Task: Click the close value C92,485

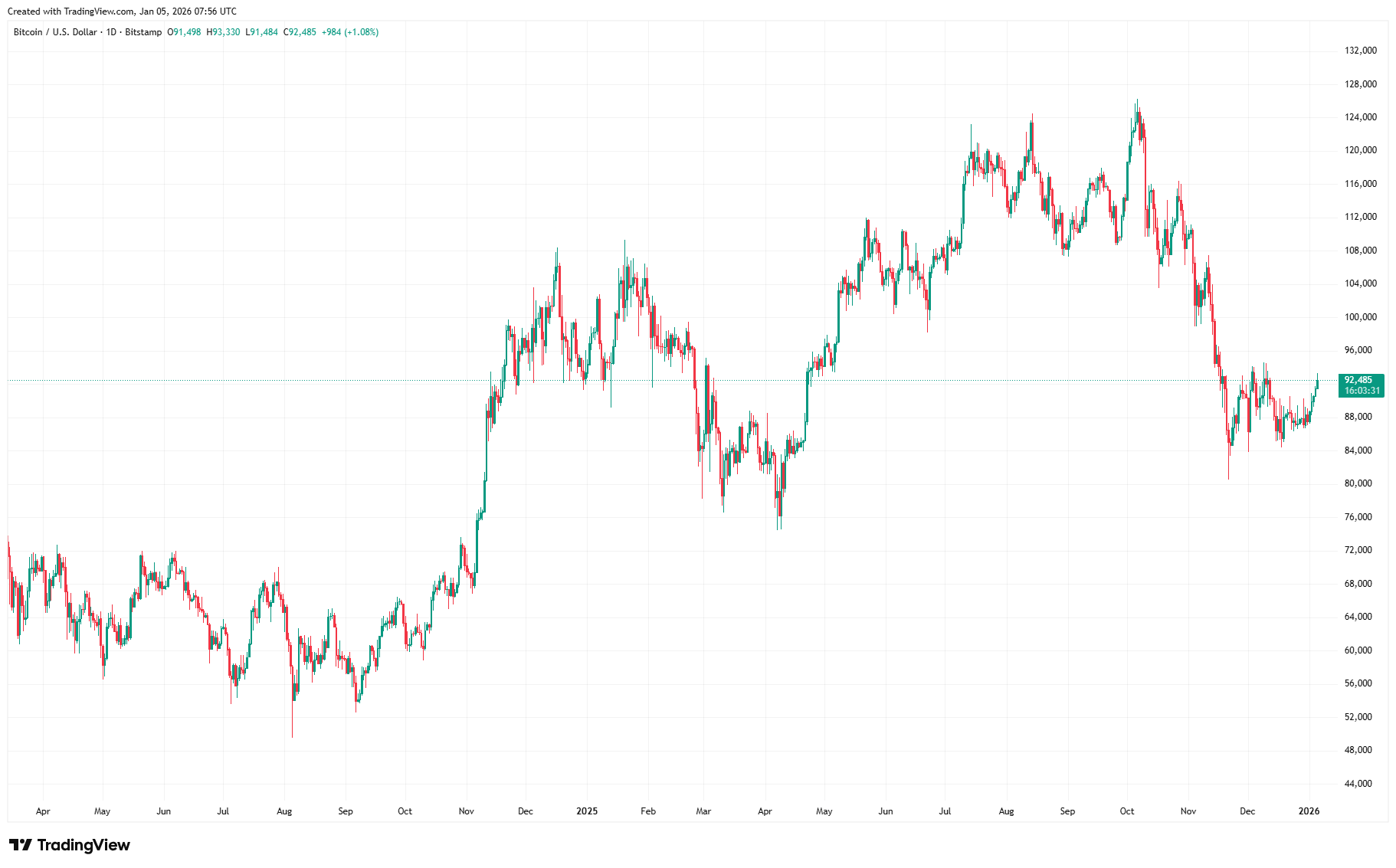Action: point(300,32)
